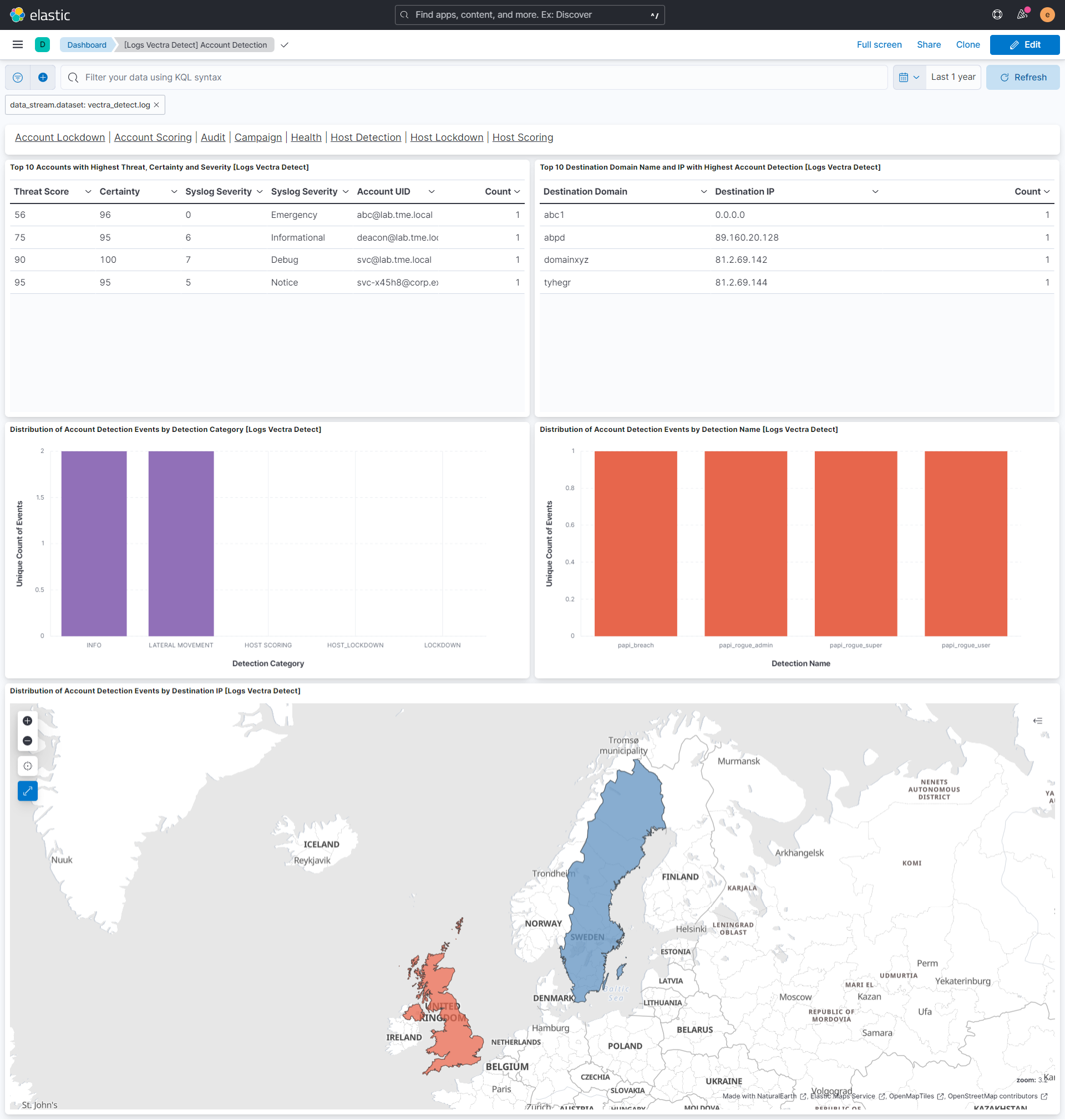Image resolution: width=1065 pixels, height=1120 pixels.
Task: Select the papi_breach orange bar
Action: click(x=635, y=543)
